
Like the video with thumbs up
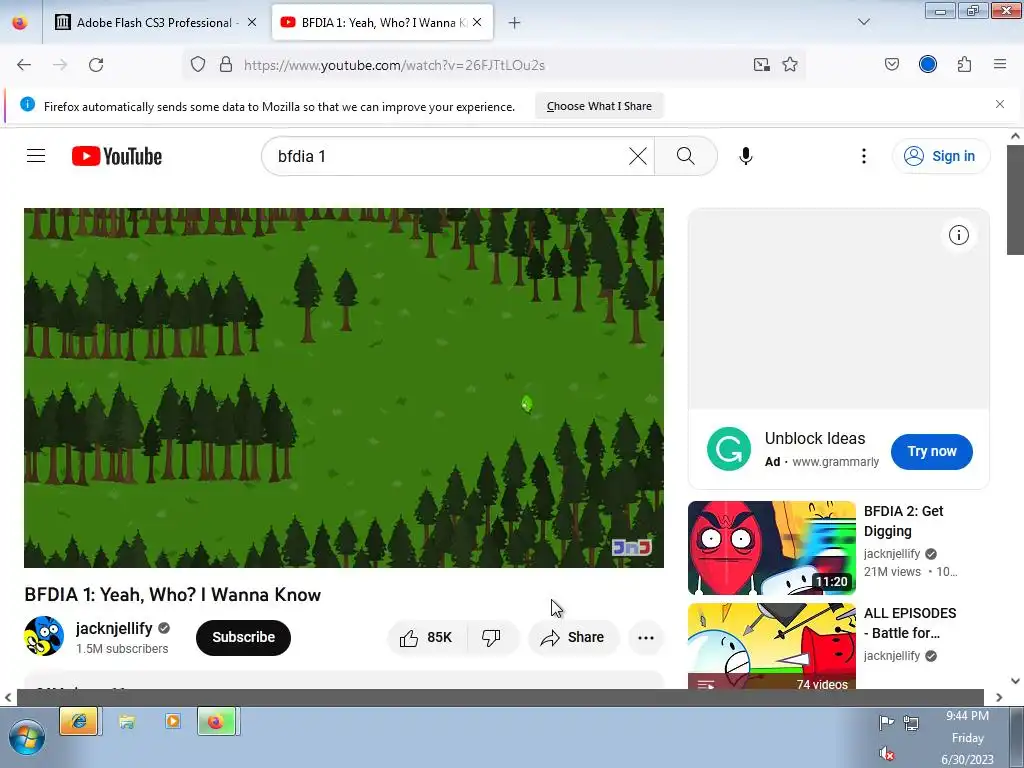(426, 637)
